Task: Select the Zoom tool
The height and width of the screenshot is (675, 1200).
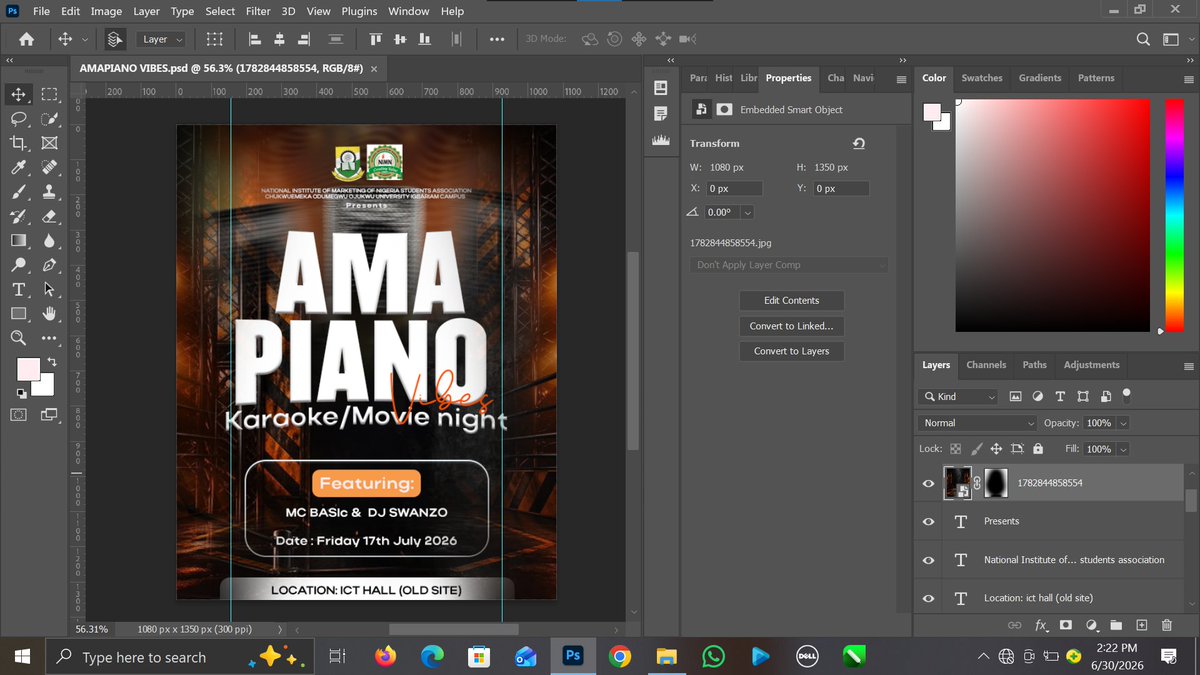Action: (x=18, y=338)
